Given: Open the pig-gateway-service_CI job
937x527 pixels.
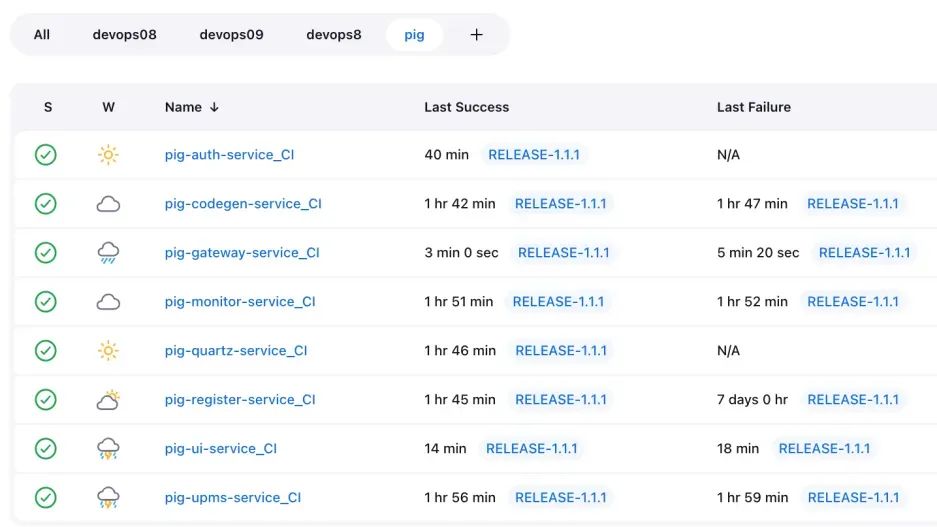Looking at the screenshot, I should pos(242,253).
